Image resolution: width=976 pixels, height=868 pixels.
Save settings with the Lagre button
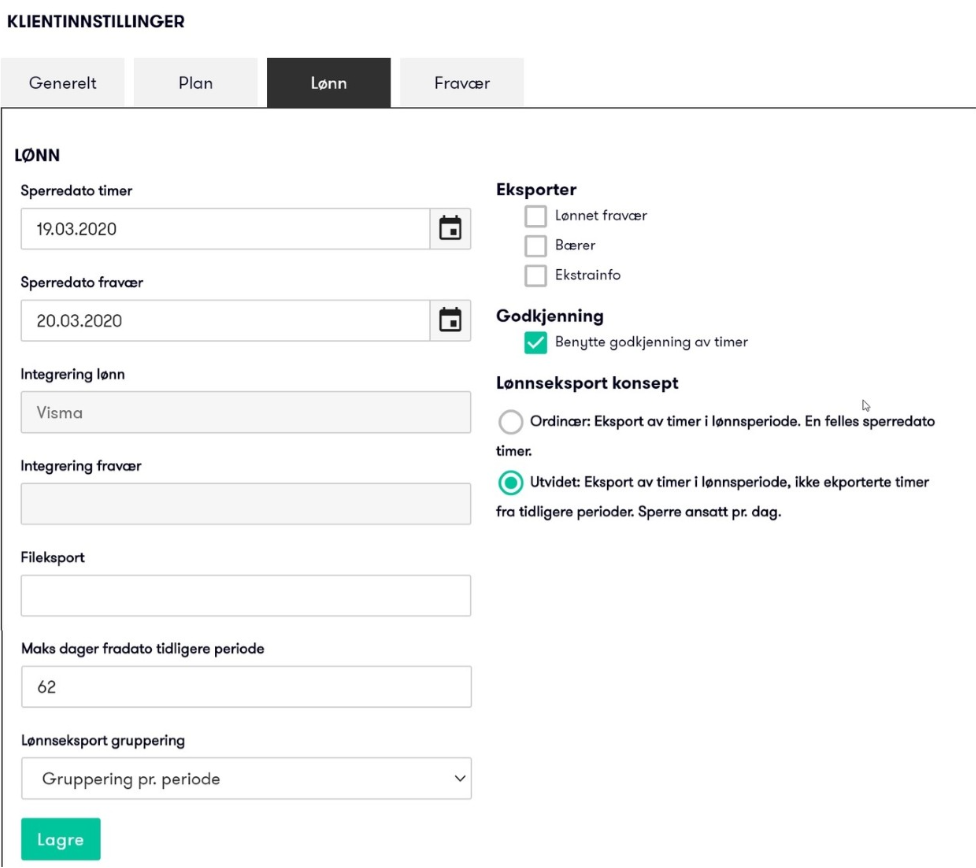tap(60, 839)
